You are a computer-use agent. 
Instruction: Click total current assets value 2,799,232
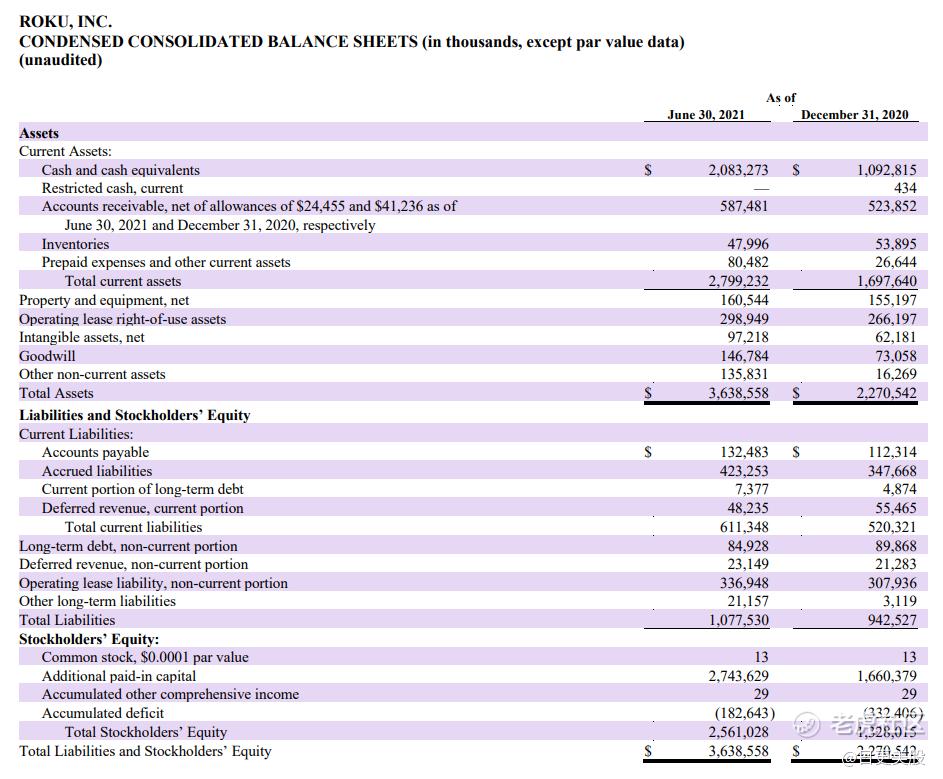738,281
